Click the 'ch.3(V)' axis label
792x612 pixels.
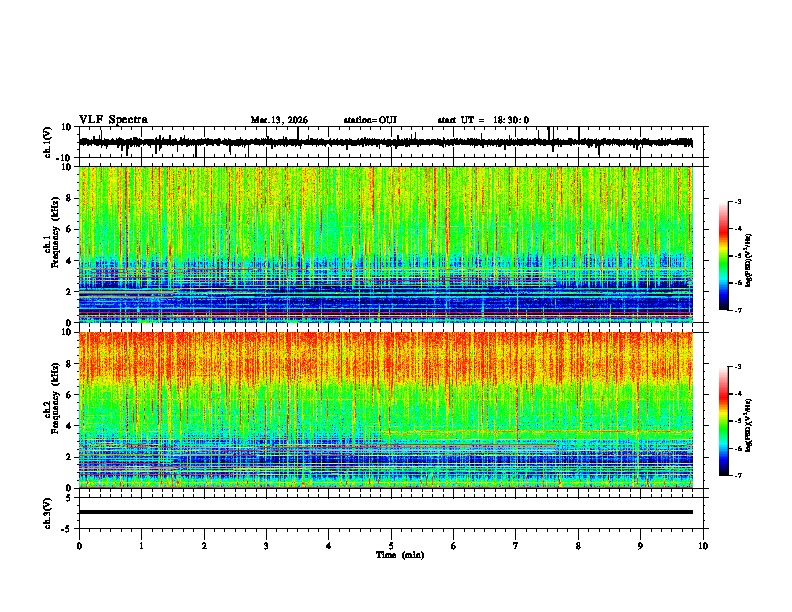click(48, 513)
